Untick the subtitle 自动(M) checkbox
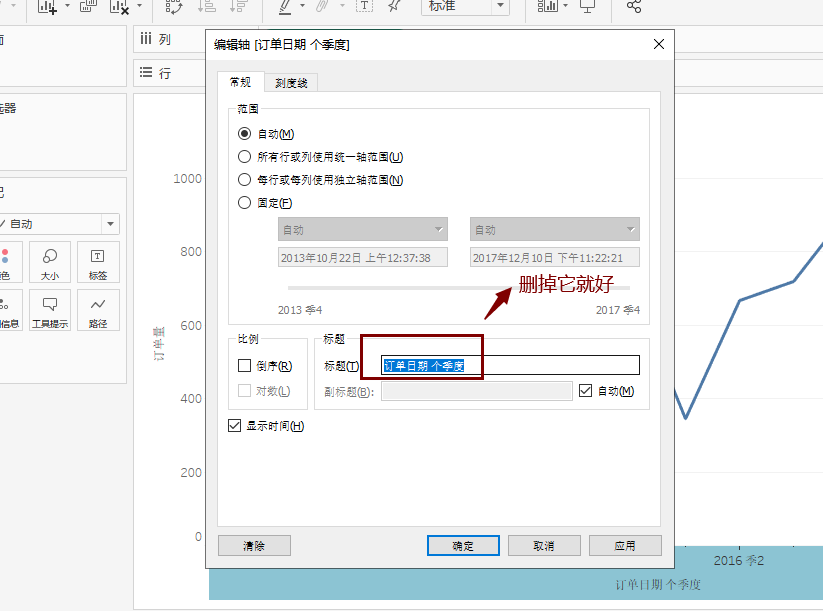 click(x=585, y=391)
